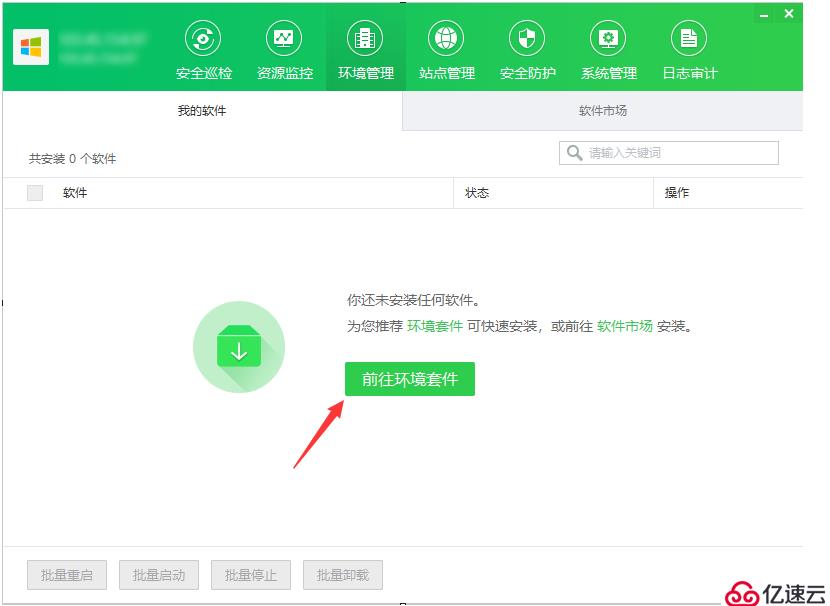
Task: Open the 日志审计 log audit panel
Action: [x=688, y=45]
